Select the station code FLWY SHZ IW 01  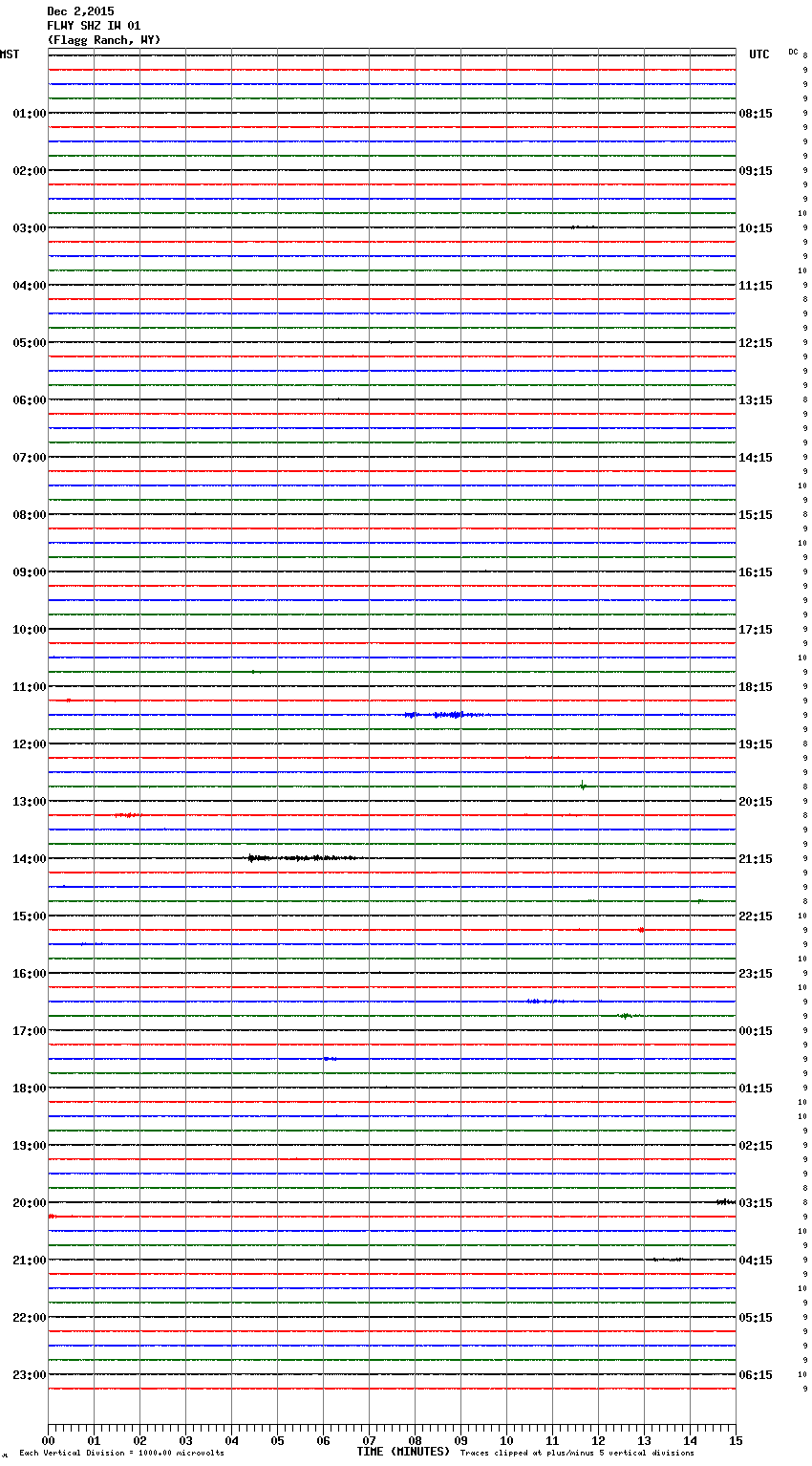click(94, 26)
